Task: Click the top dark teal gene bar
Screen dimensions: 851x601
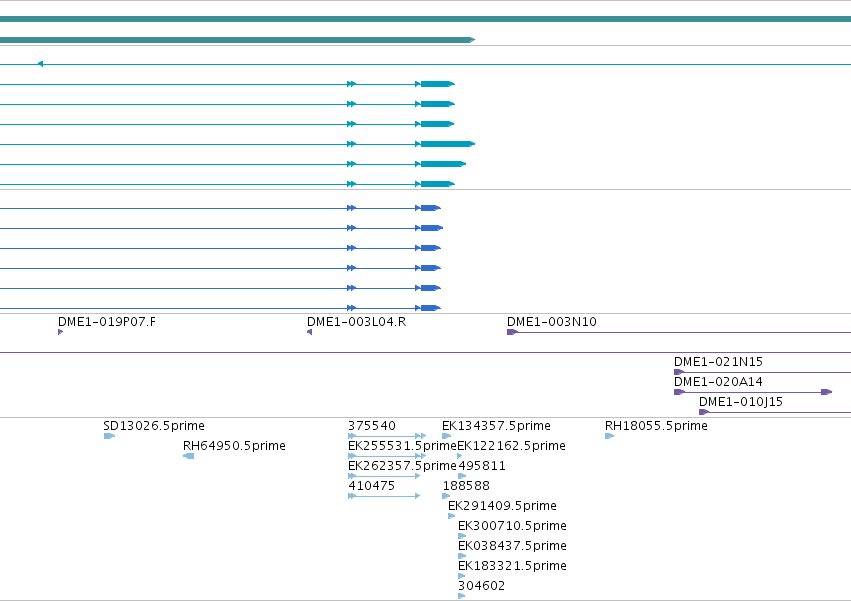Action: click(426, 19)
